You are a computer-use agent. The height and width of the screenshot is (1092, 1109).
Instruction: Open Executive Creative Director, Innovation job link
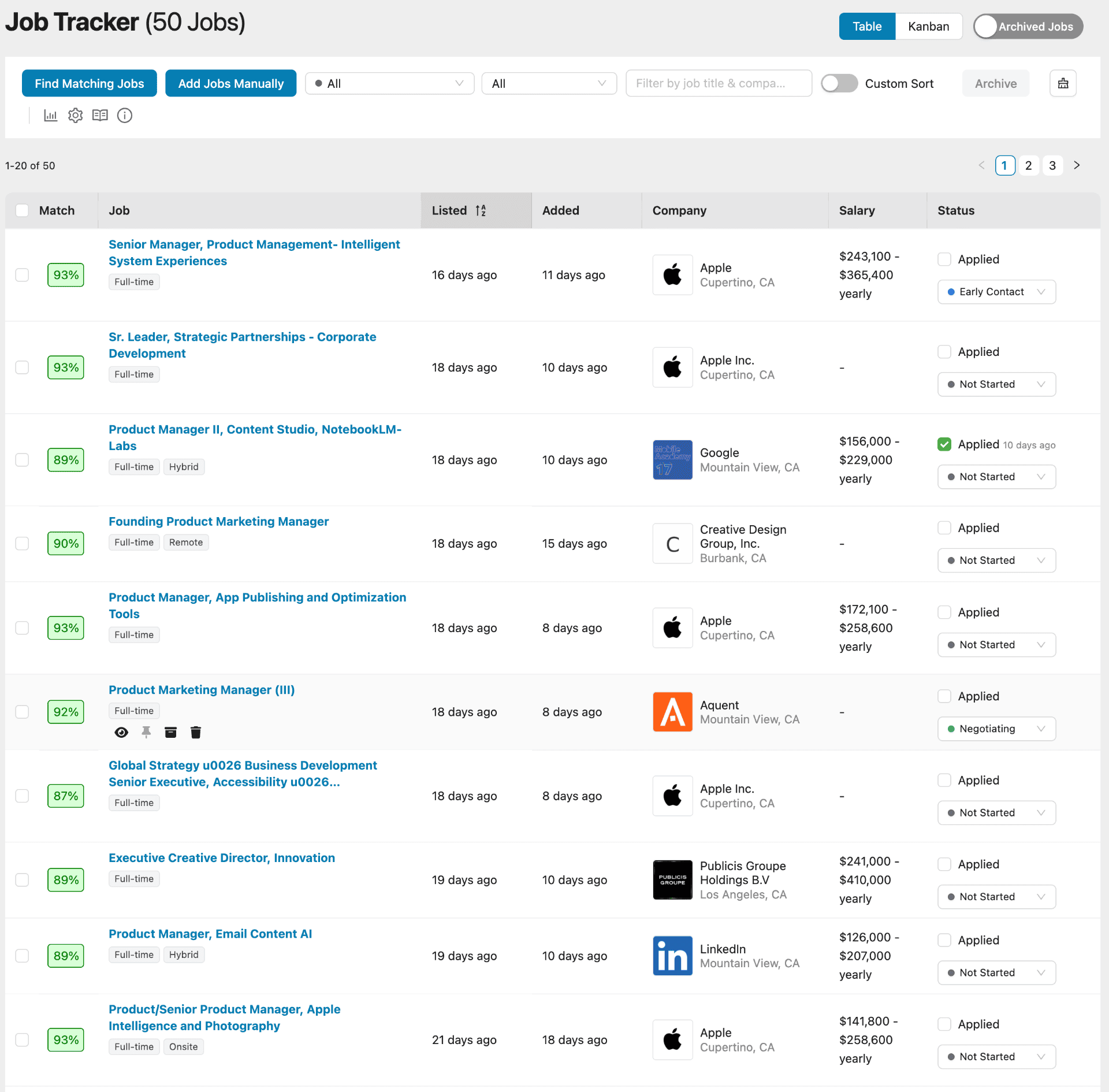click(x=222, y=857)
